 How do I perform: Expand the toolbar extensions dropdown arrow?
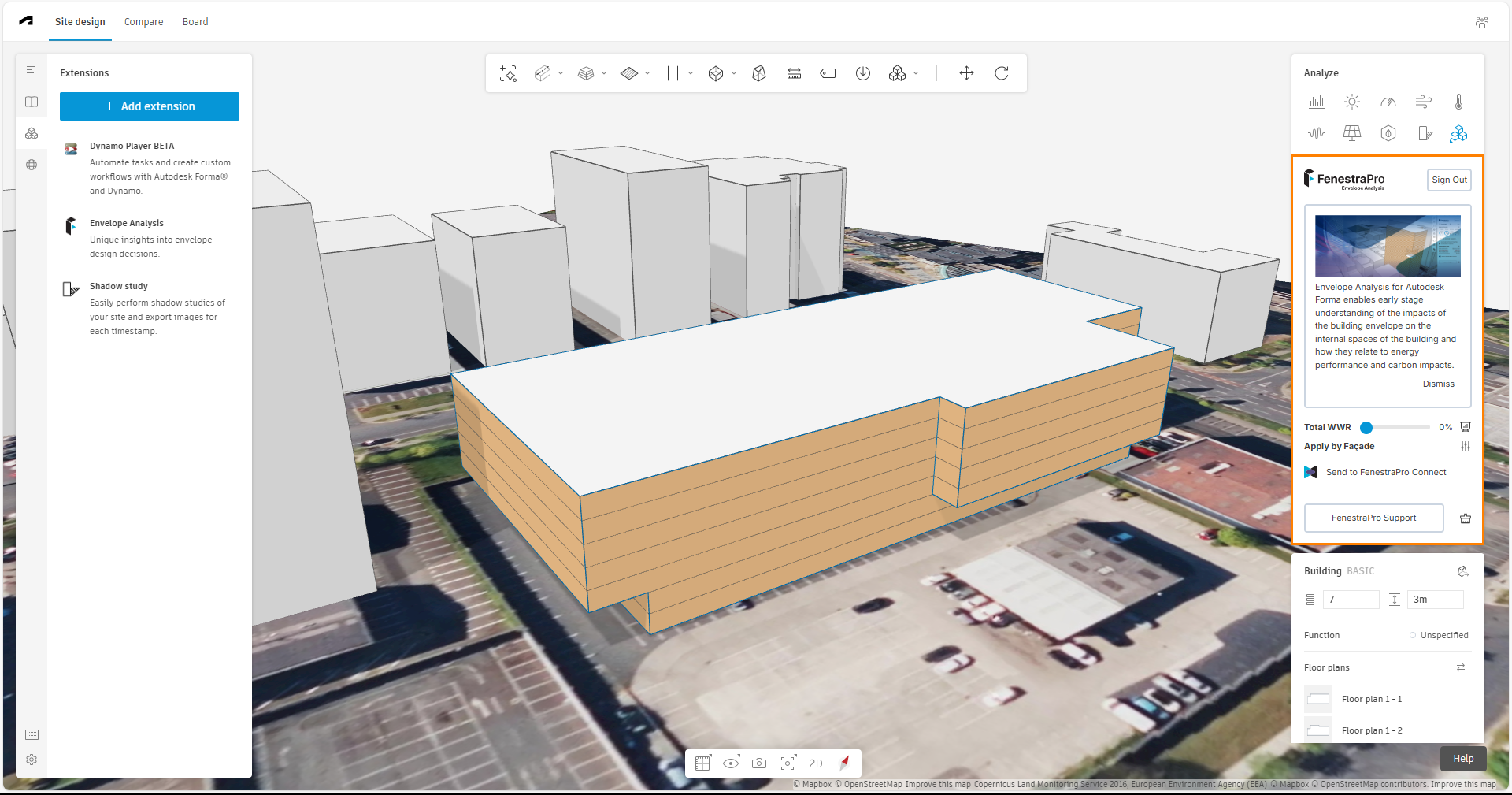[x=916, y=73]
